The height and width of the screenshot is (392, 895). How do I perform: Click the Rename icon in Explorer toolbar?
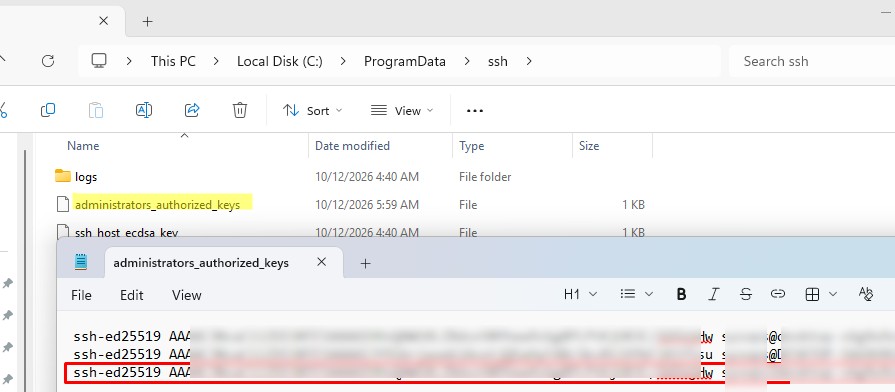coord(144,110)
